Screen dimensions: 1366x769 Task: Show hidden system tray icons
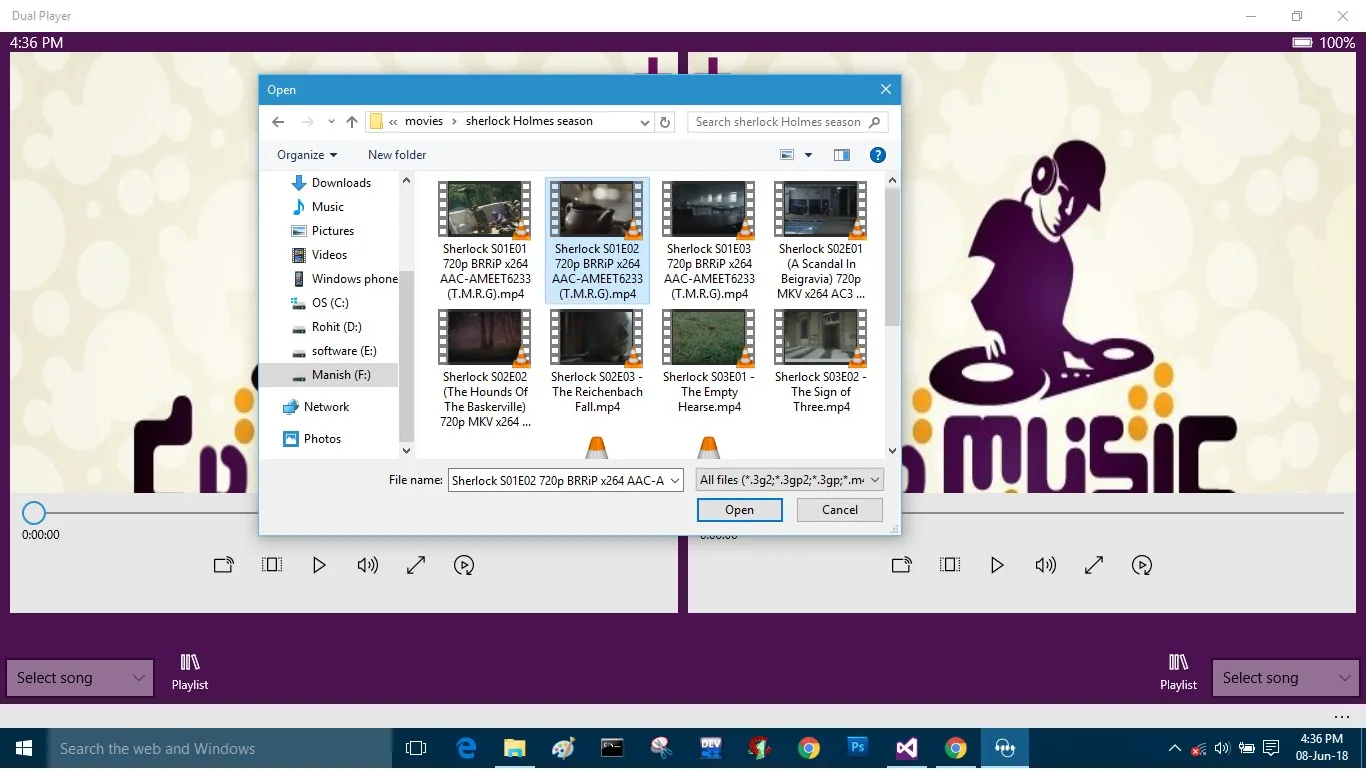[x=1174, y=748]
